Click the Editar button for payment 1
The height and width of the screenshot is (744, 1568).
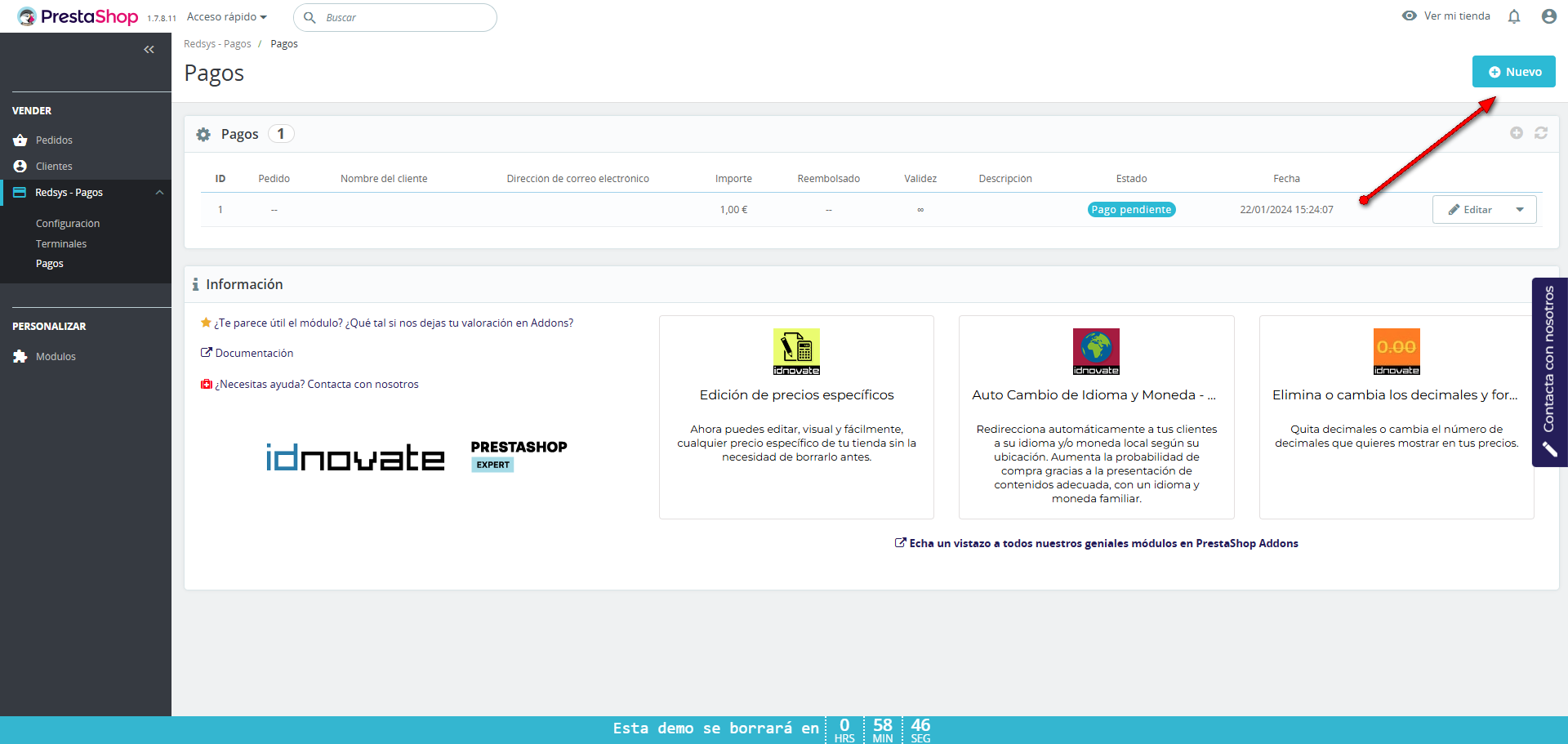(x=1470, y=210)
